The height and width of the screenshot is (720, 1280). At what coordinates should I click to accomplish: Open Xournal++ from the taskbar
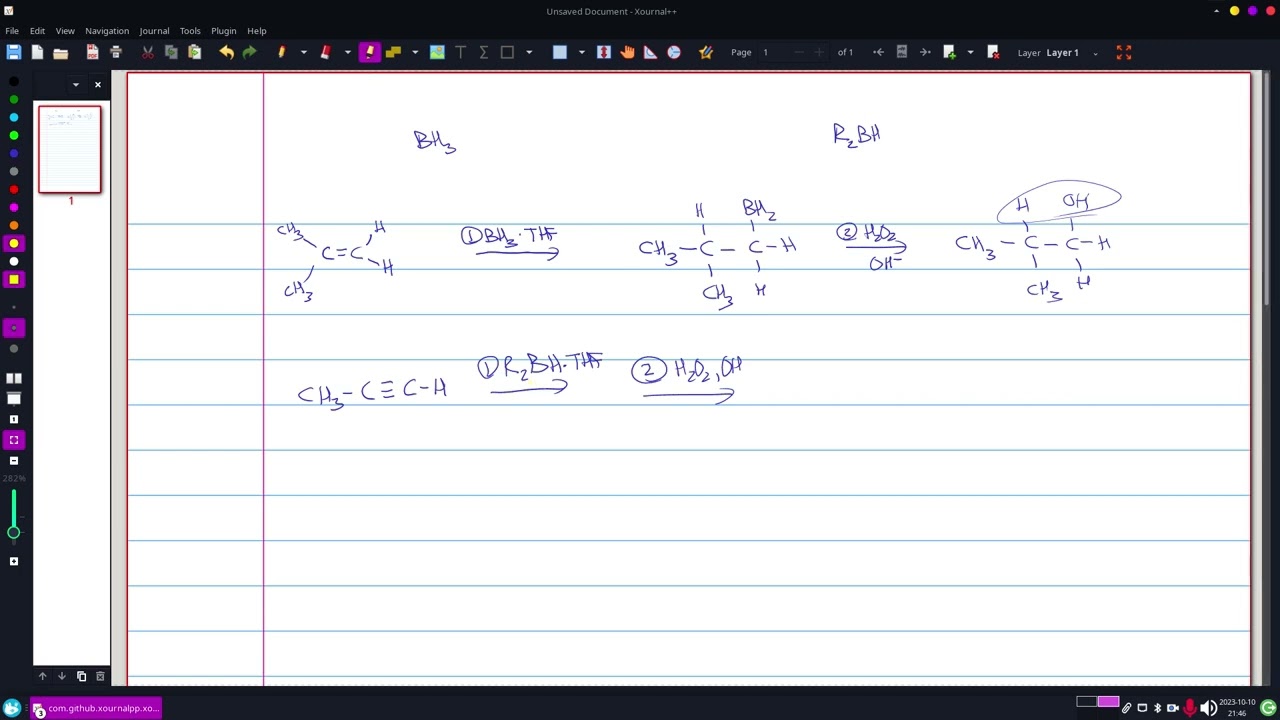pos(96,709)
